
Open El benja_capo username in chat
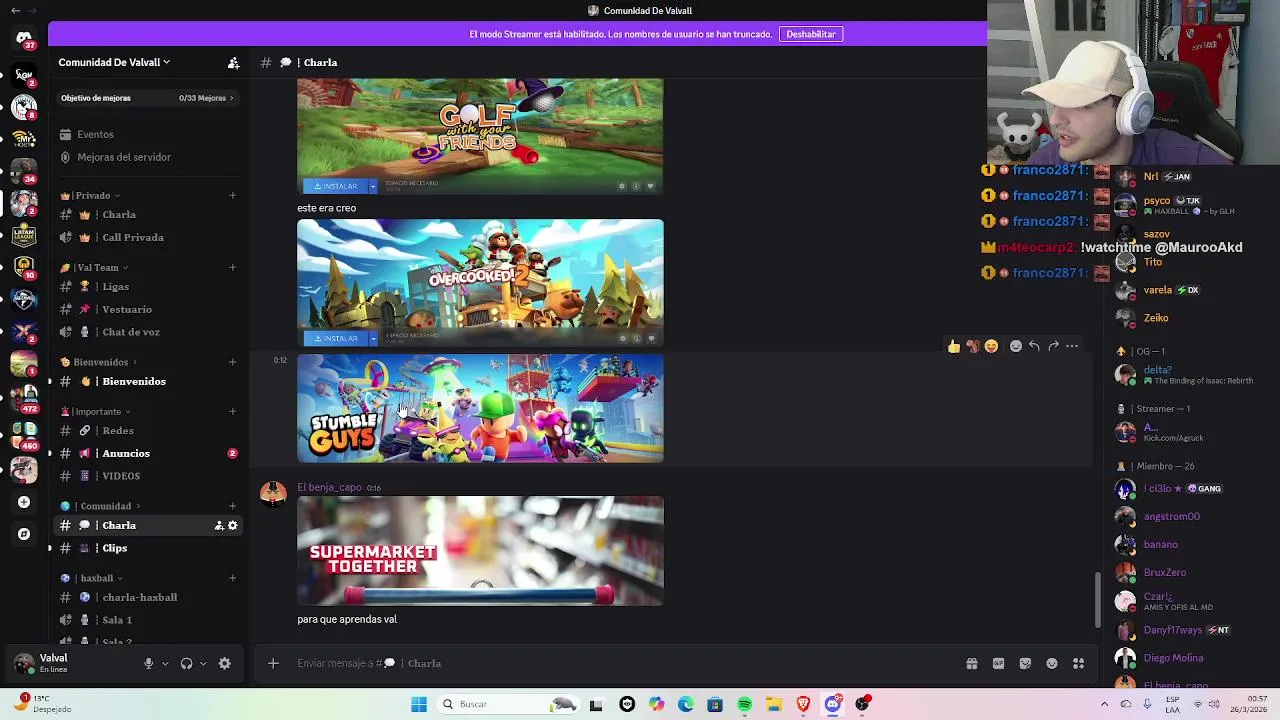click(x=329, y=487)
